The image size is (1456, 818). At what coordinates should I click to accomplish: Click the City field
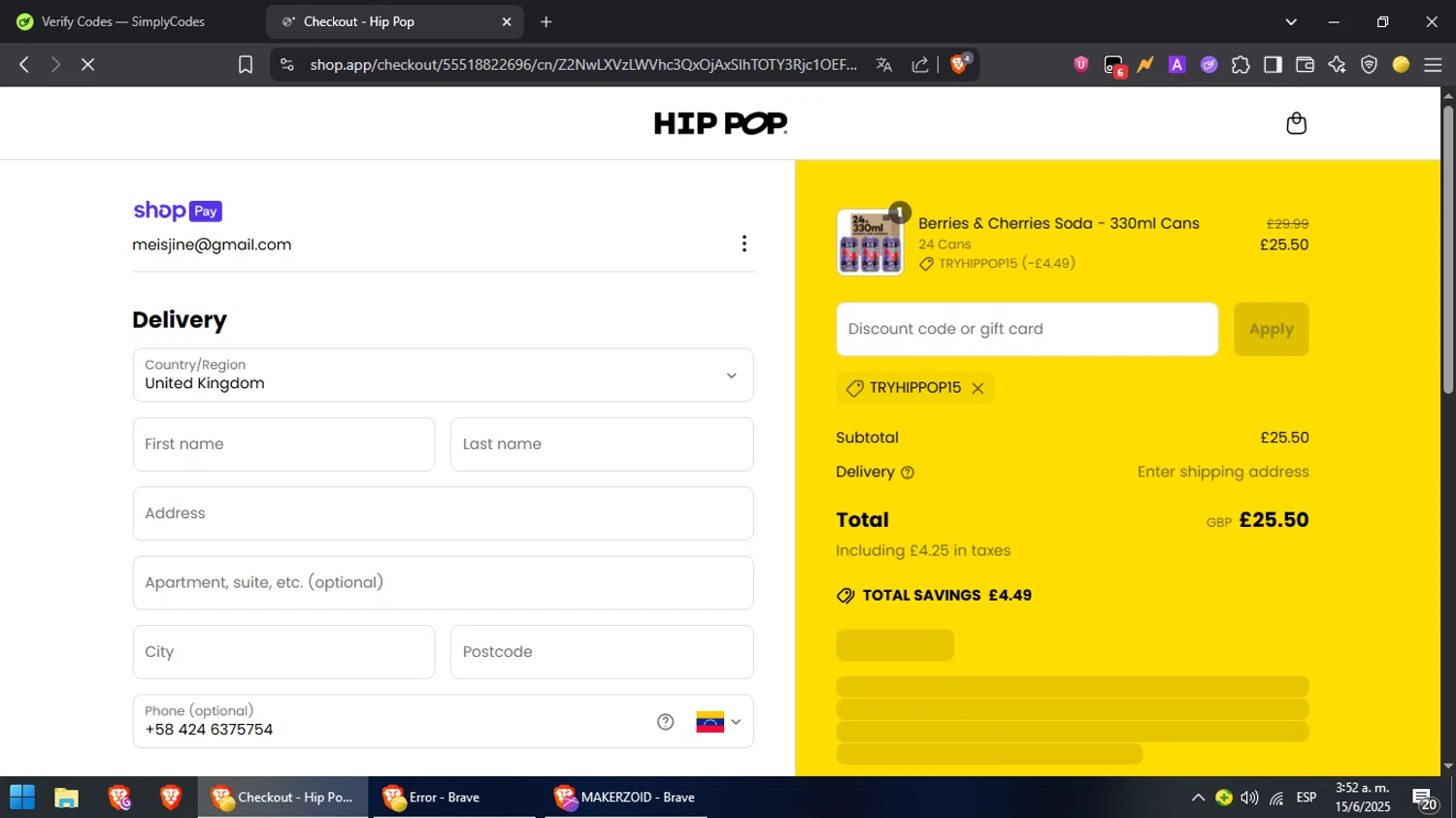point(283,652)
